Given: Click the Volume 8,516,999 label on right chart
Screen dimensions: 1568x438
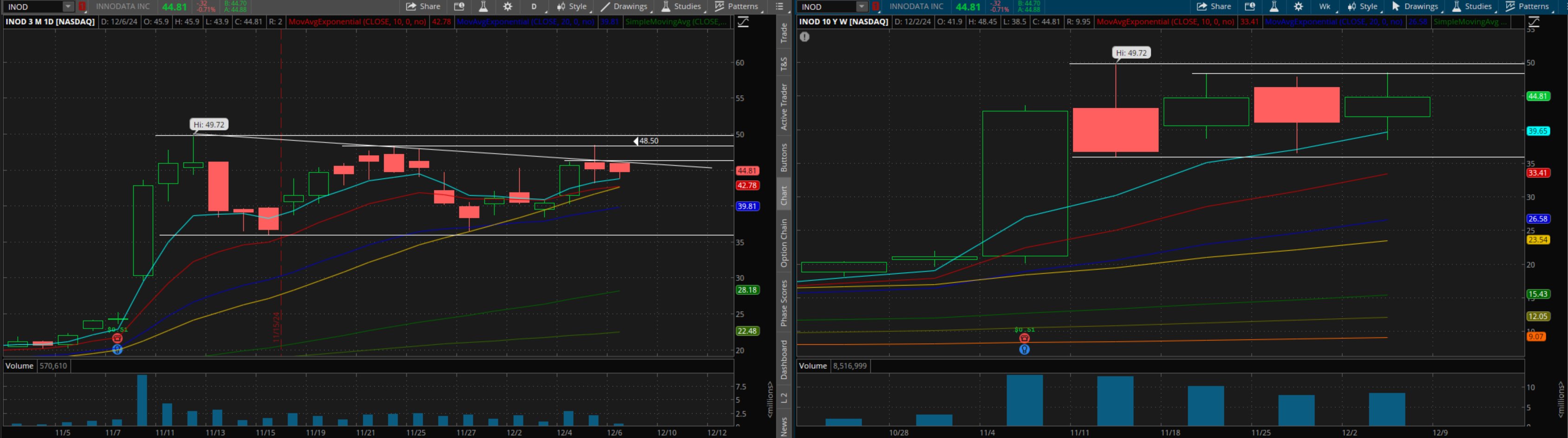Looking at the screenshot, I should click(833, 366).
